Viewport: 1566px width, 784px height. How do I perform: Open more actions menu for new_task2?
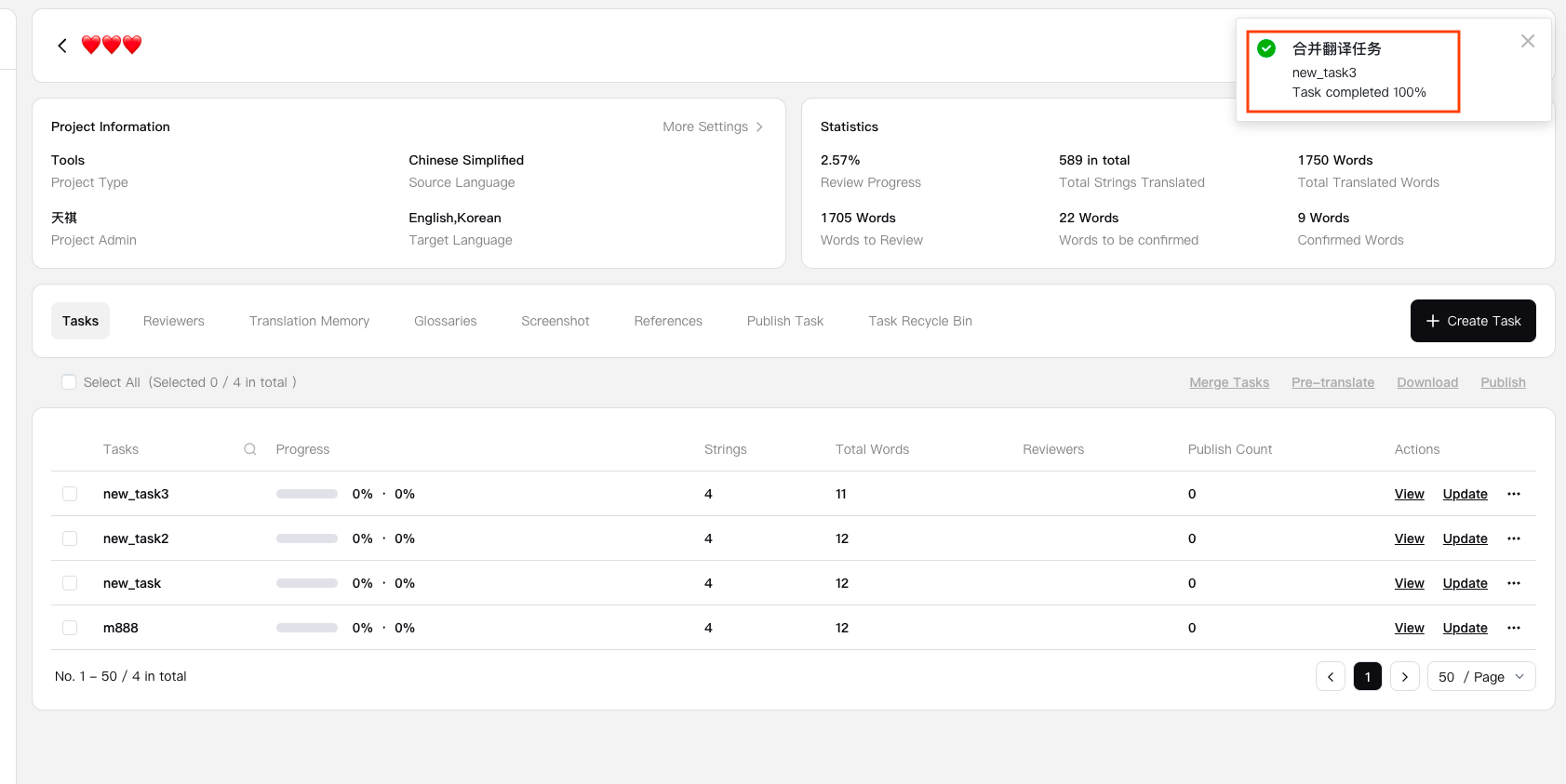[x=1513, y=538]
